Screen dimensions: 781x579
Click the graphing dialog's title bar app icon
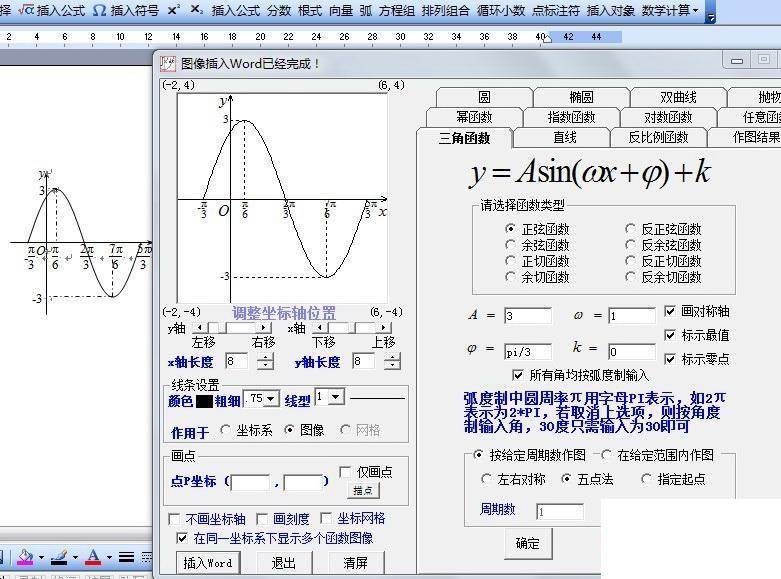click(168, 63)
